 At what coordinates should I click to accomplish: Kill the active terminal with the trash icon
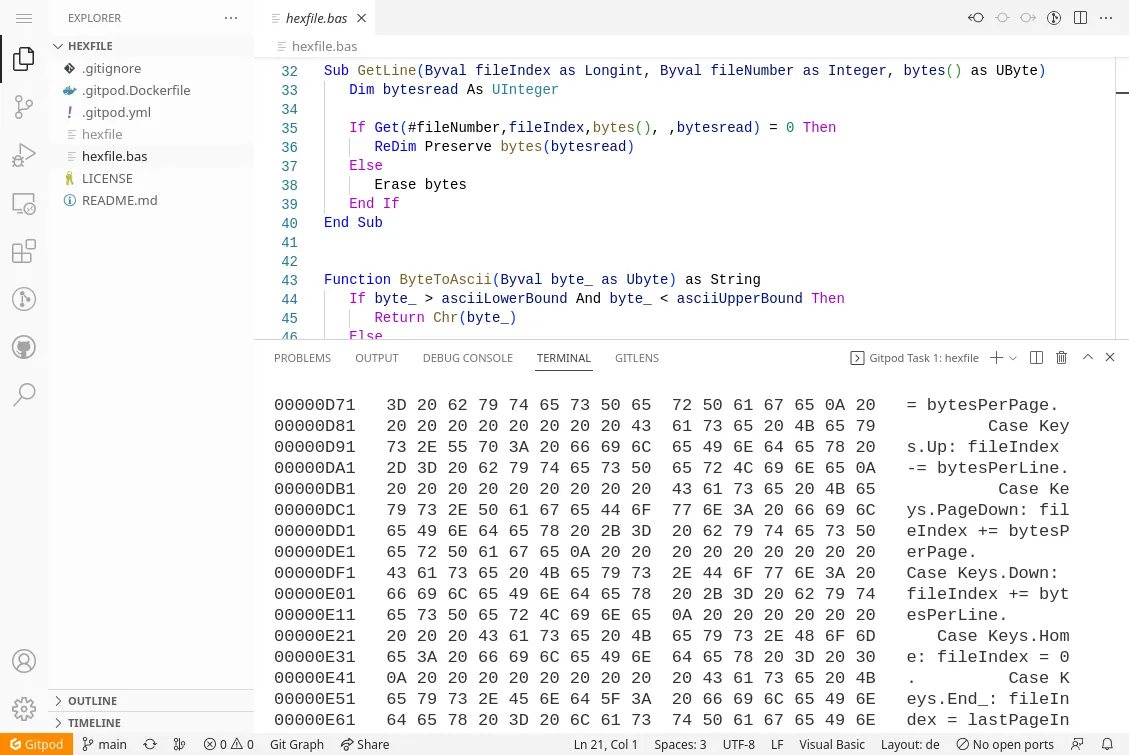pyautogui.click(x=1061, y=357)
